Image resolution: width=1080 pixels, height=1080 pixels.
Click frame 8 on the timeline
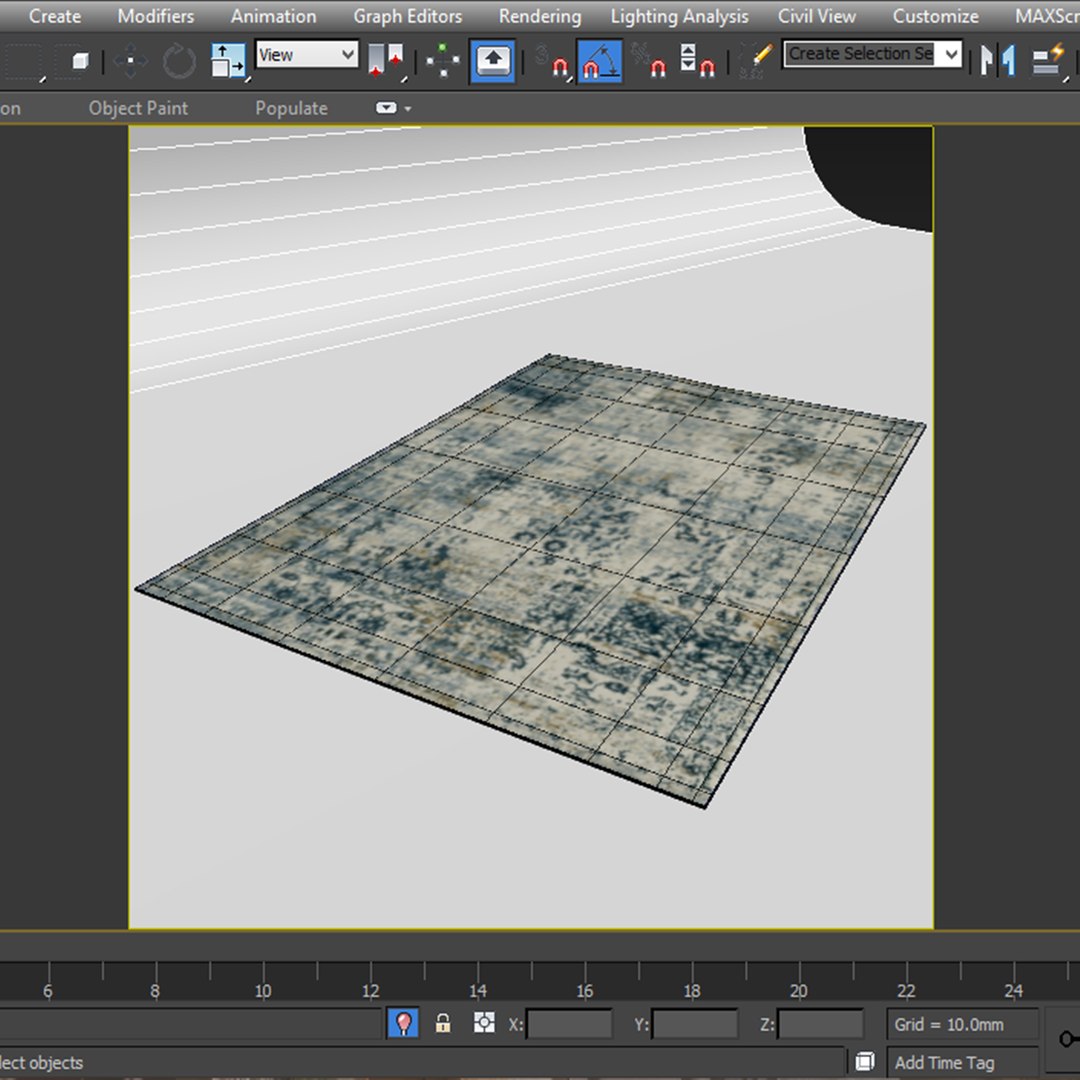point(155,990)
